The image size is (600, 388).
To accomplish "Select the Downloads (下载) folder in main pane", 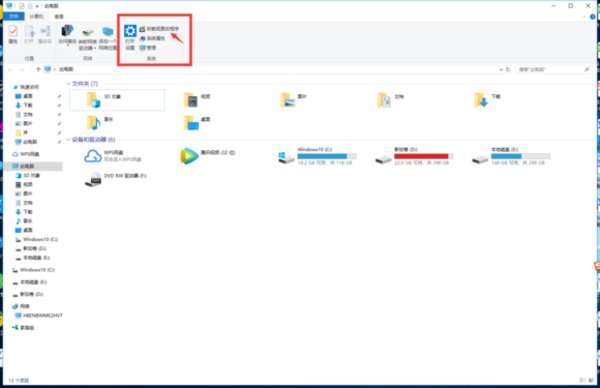I will (487, 100).
